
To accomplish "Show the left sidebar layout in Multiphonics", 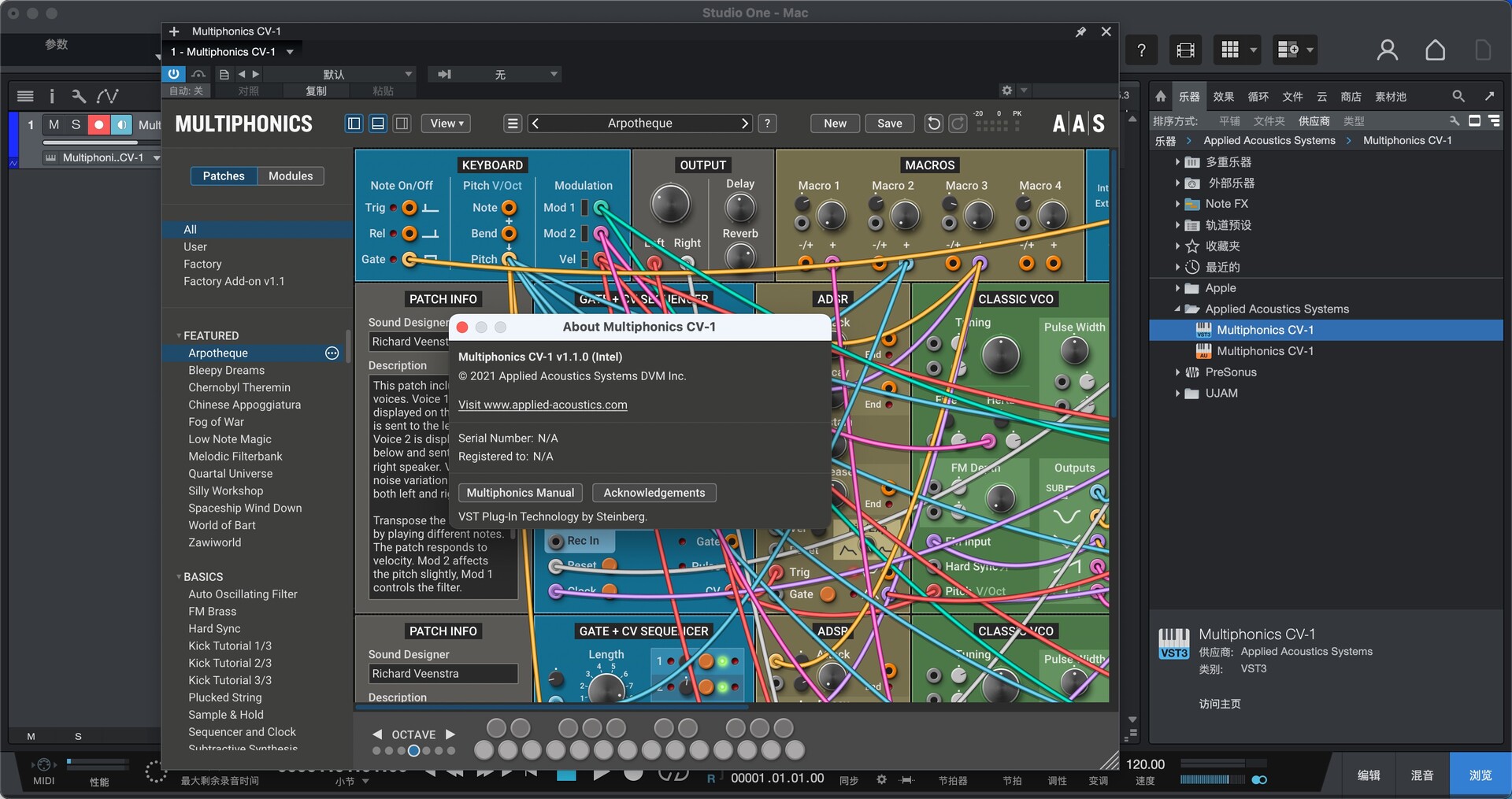I will [x=354, y=124].
